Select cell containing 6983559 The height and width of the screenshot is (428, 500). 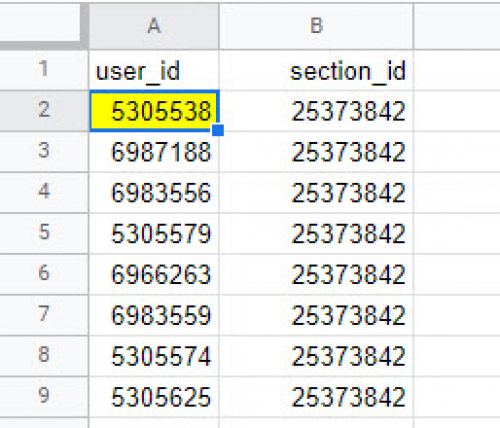(x=154, y=315)
